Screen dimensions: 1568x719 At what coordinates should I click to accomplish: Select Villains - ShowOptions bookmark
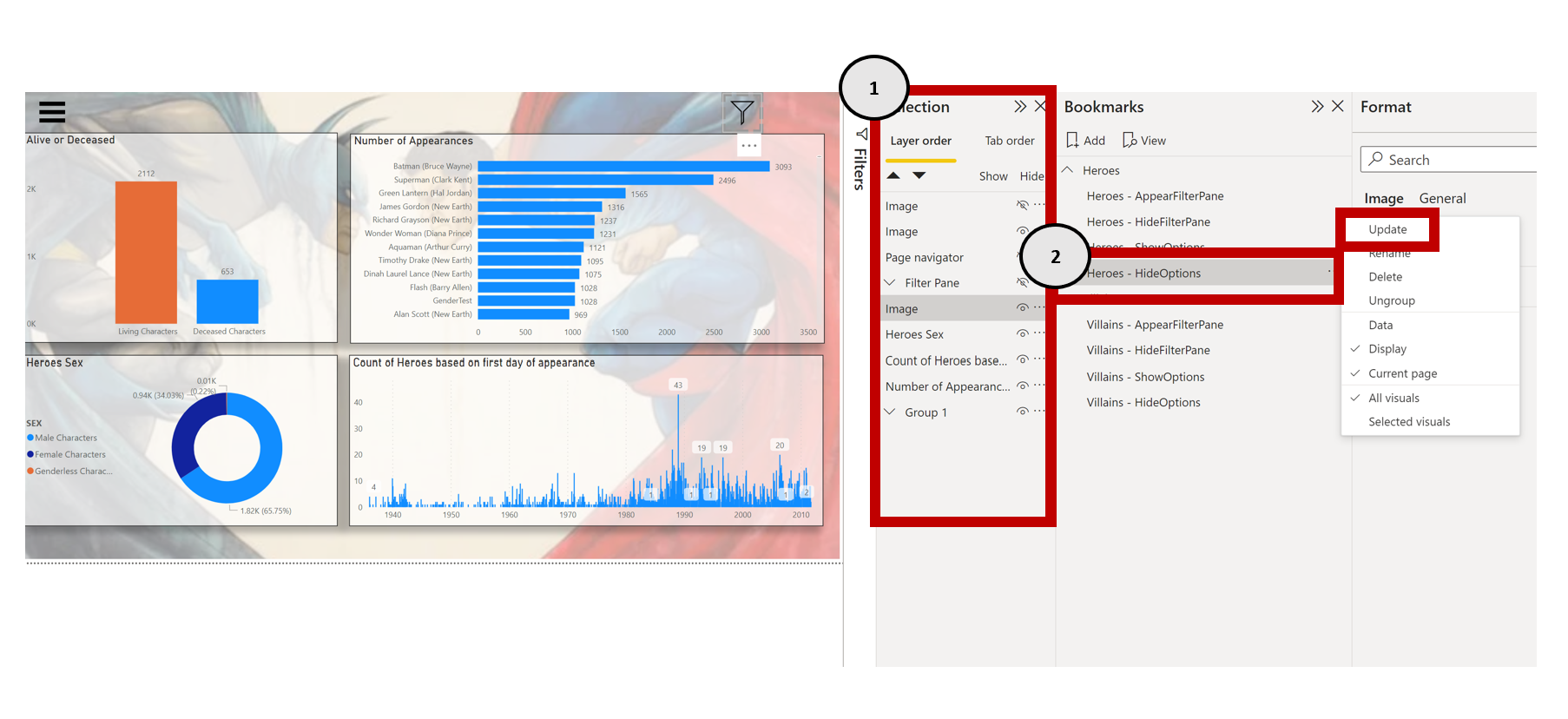click(1145, 377)
